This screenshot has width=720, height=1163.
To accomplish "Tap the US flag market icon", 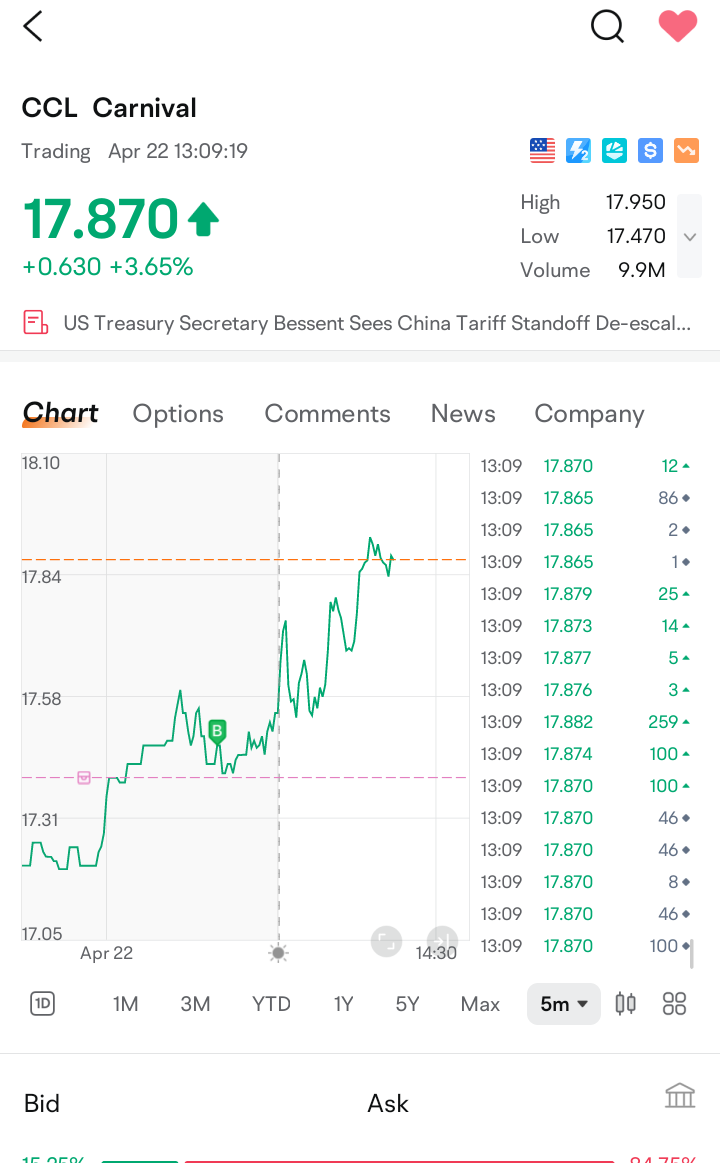I will 542,151.
